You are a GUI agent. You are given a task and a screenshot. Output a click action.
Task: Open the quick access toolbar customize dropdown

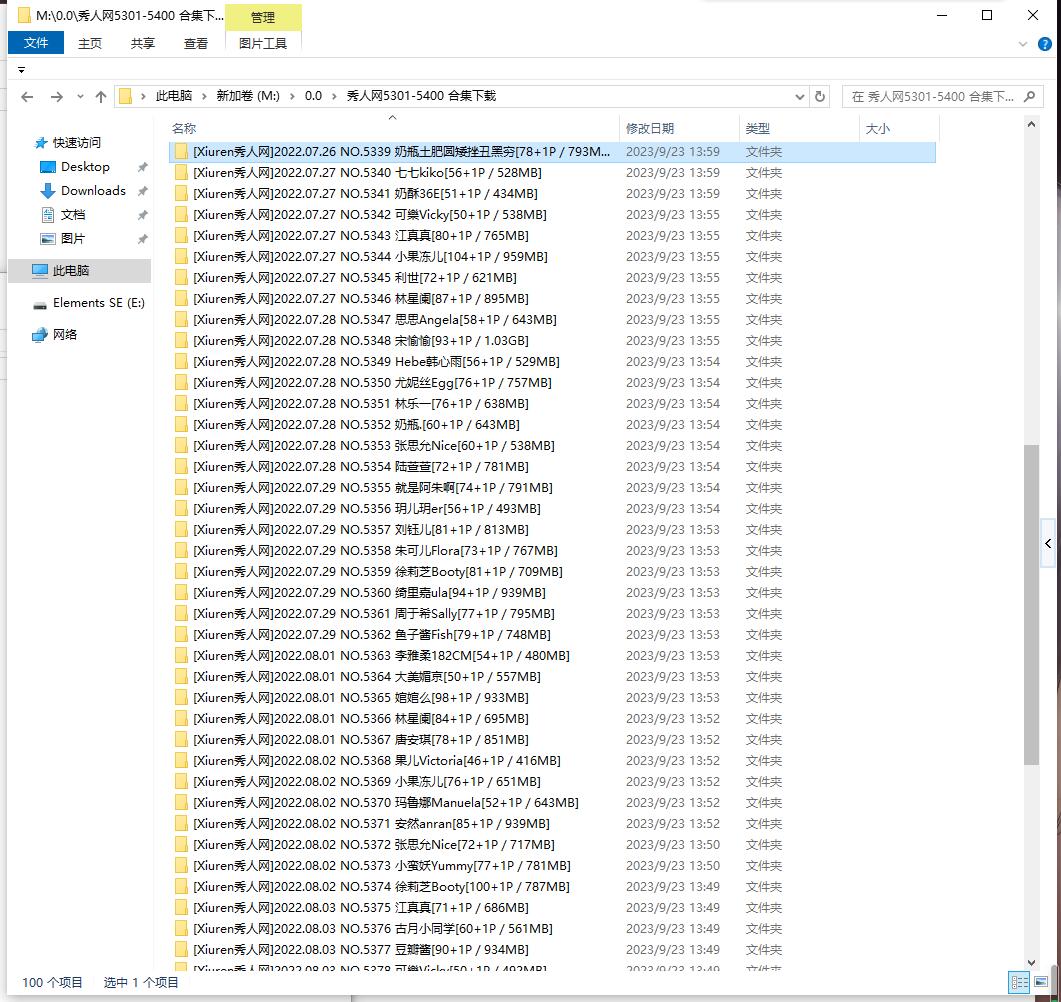[21, 70]
